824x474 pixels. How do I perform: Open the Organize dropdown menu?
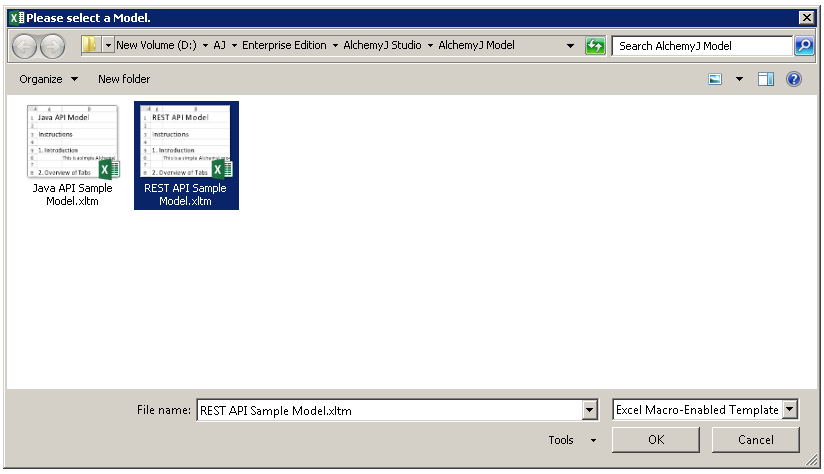coord(49,79)
